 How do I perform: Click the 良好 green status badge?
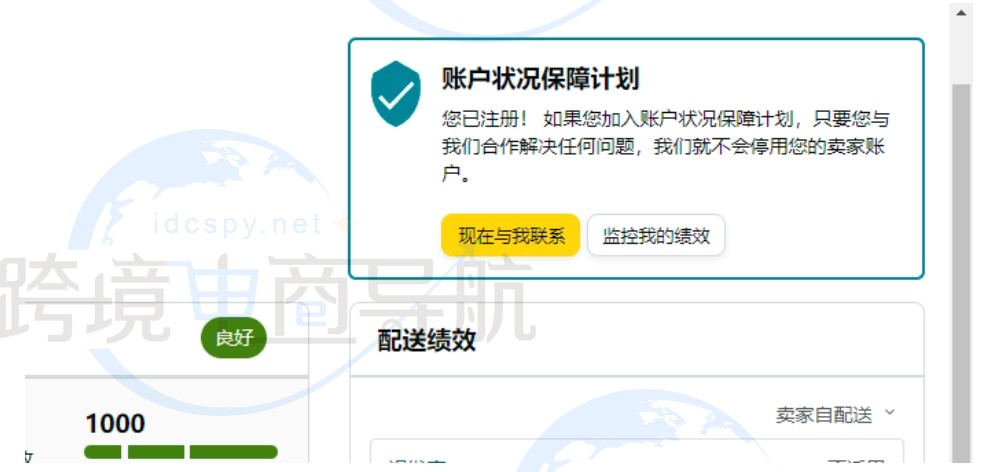click(x=234, y=338)
